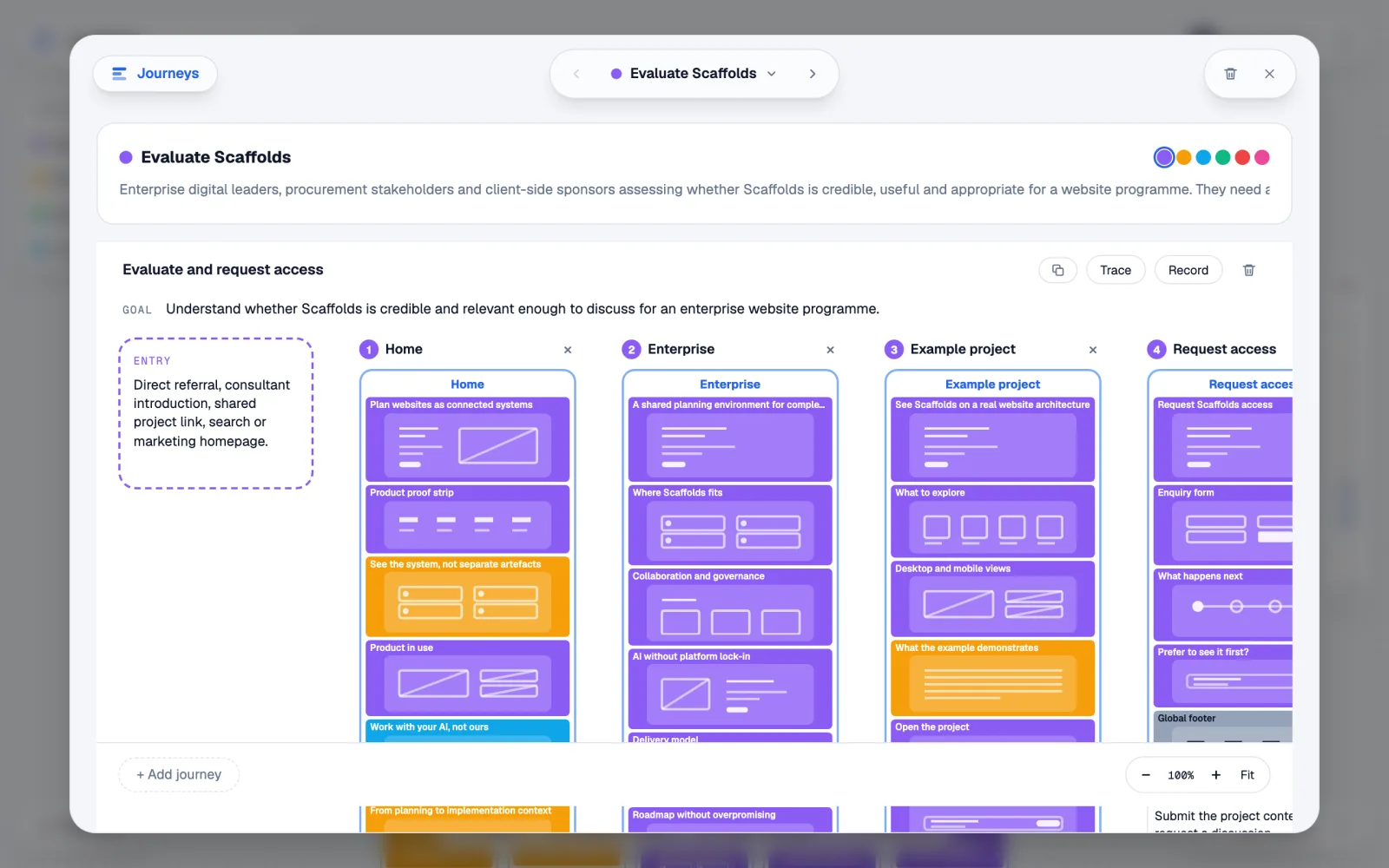Fit the canvas with Fit button
This screenshot has height=868, width=1389.
coord(1247,775)
